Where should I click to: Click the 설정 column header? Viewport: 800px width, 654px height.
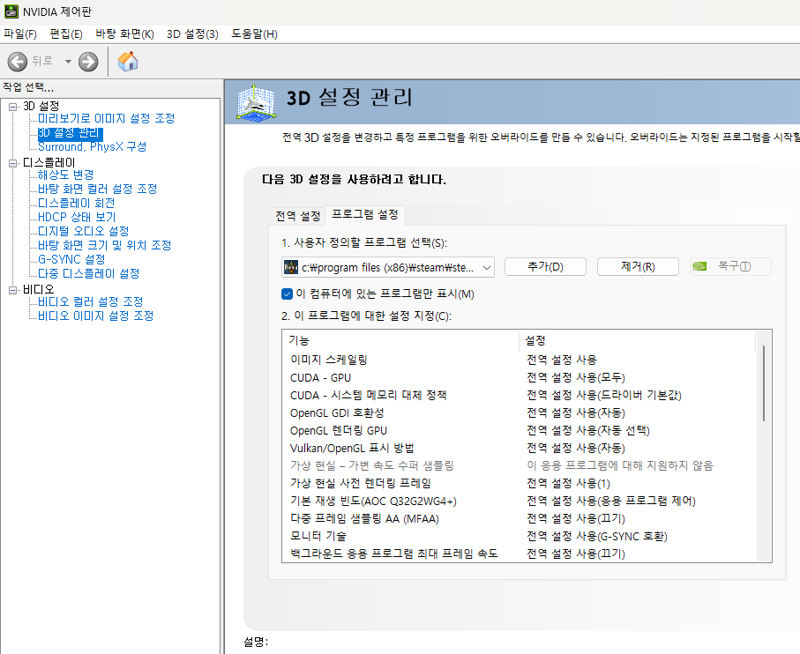coord(637,340)
